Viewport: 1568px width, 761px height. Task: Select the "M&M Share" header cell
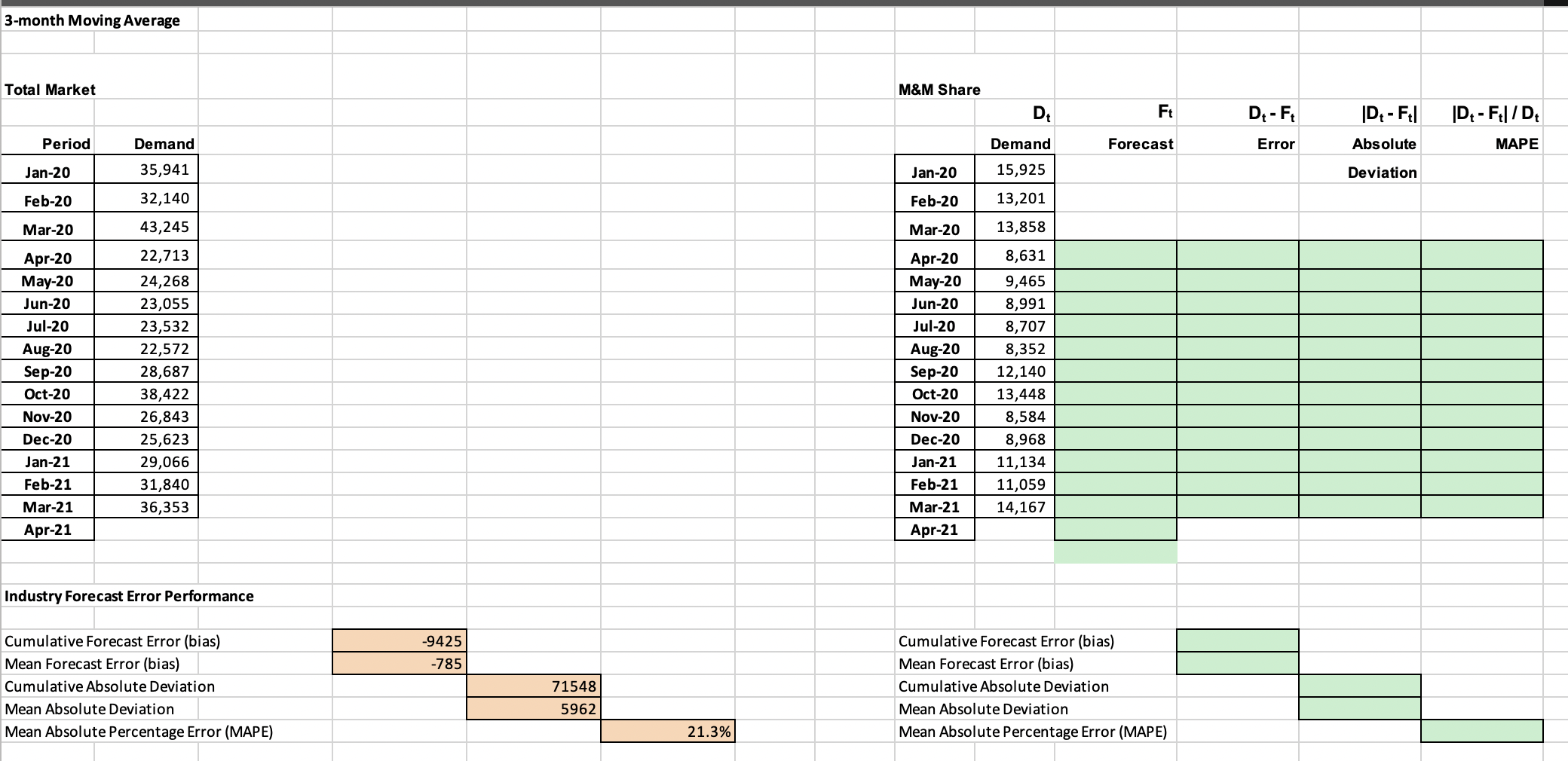pyautogui.click(x=939, y=89)
